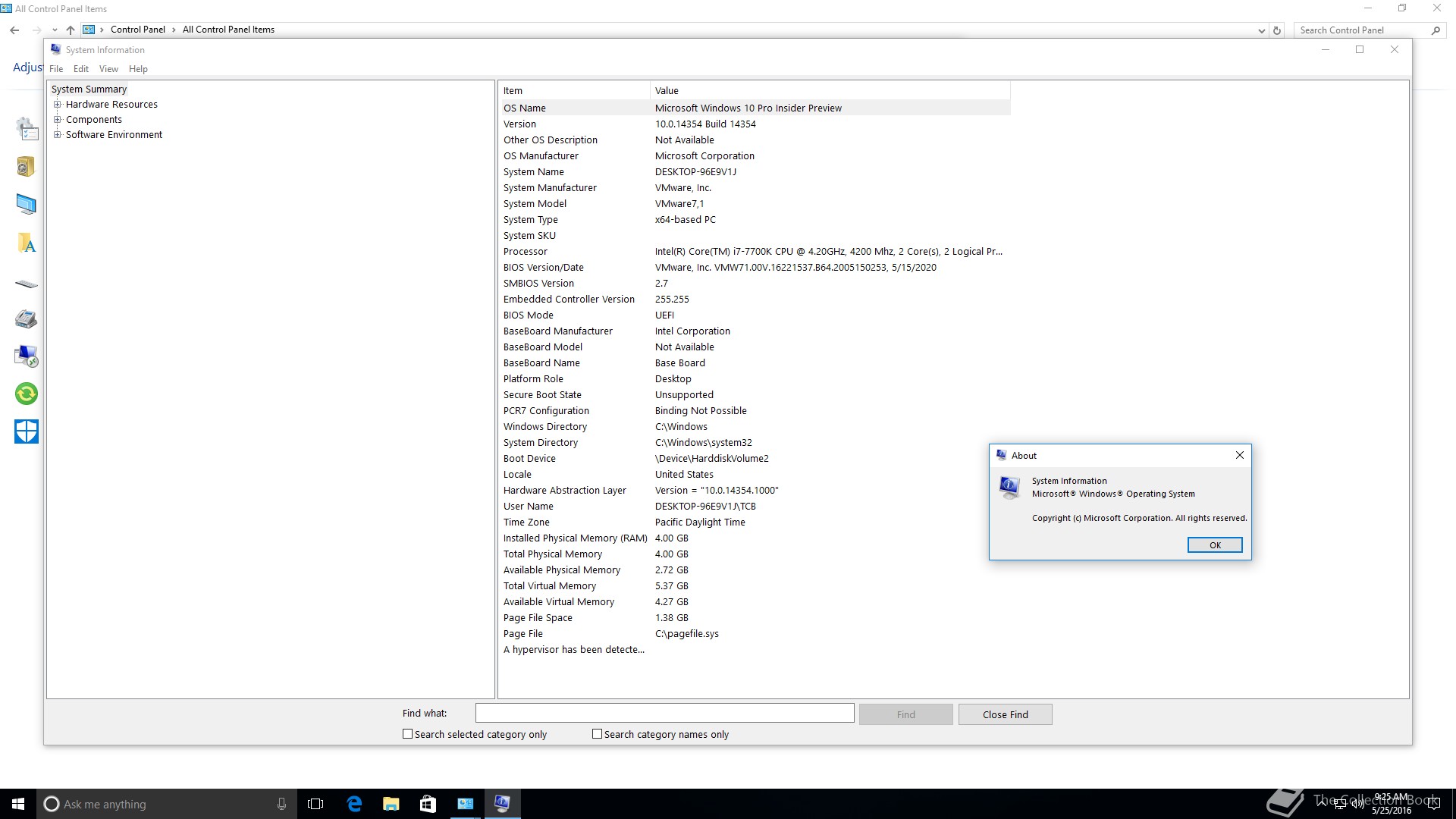1456x819 pixels.
Task: Expand Hardware Resources tree node
Action: point(57,105)
